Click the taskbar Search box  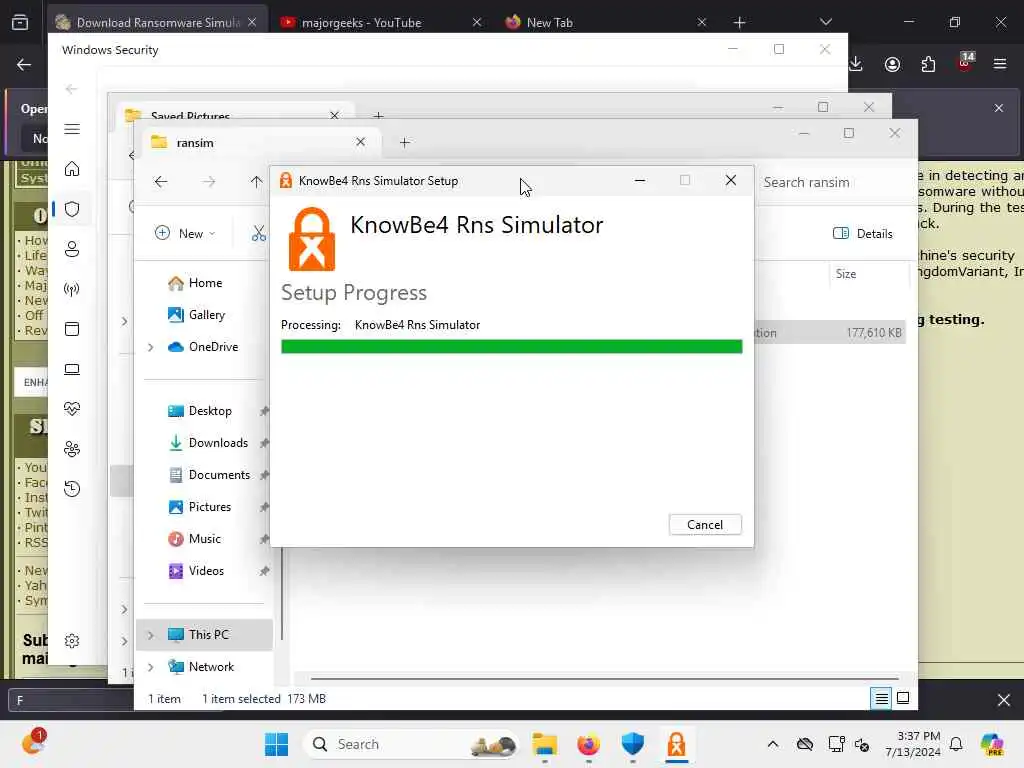tap(411, 744)
